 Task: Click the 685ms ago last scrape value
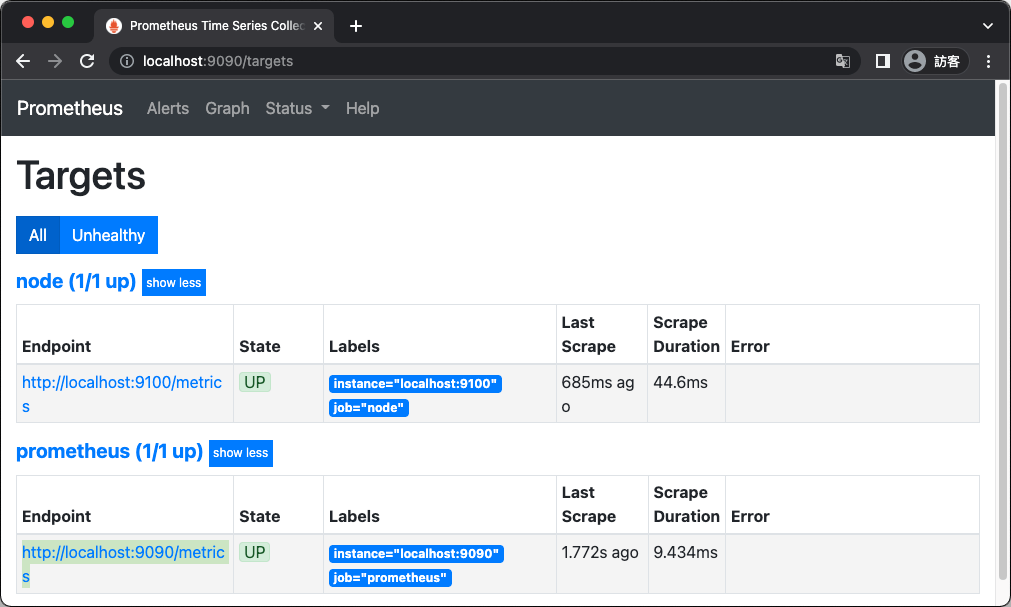point(598,394)
